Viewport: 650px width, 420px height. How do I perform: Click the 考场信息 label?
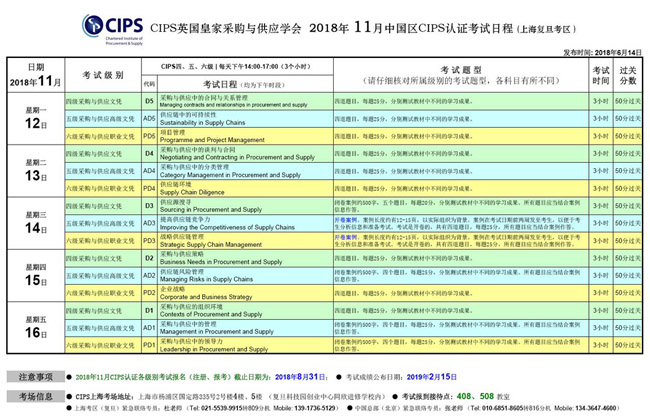click(36, 396)
